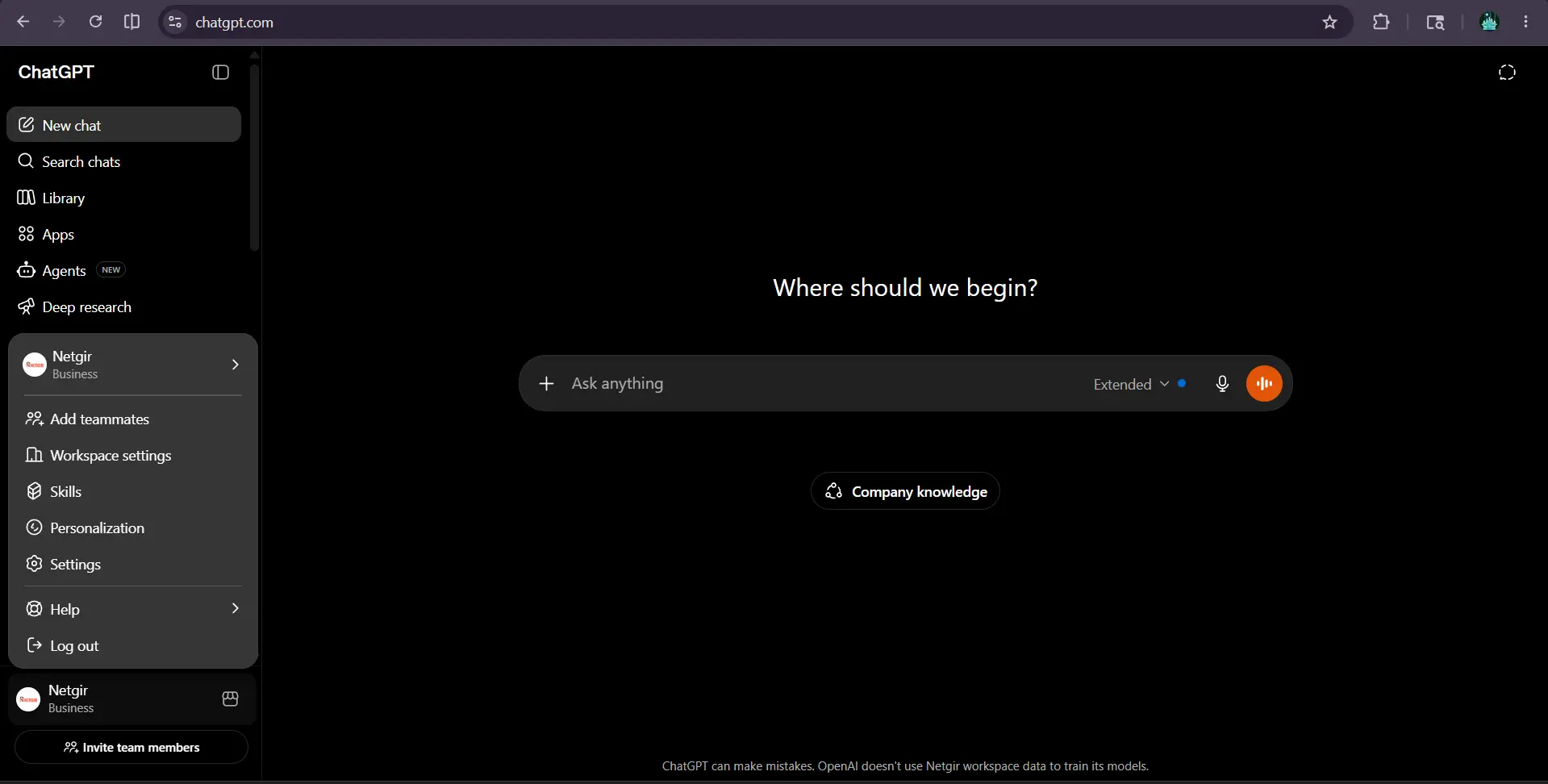Open Workspace settings
Image resolution: width=1548 pixels, height=784 pixels.
[133, 455]
